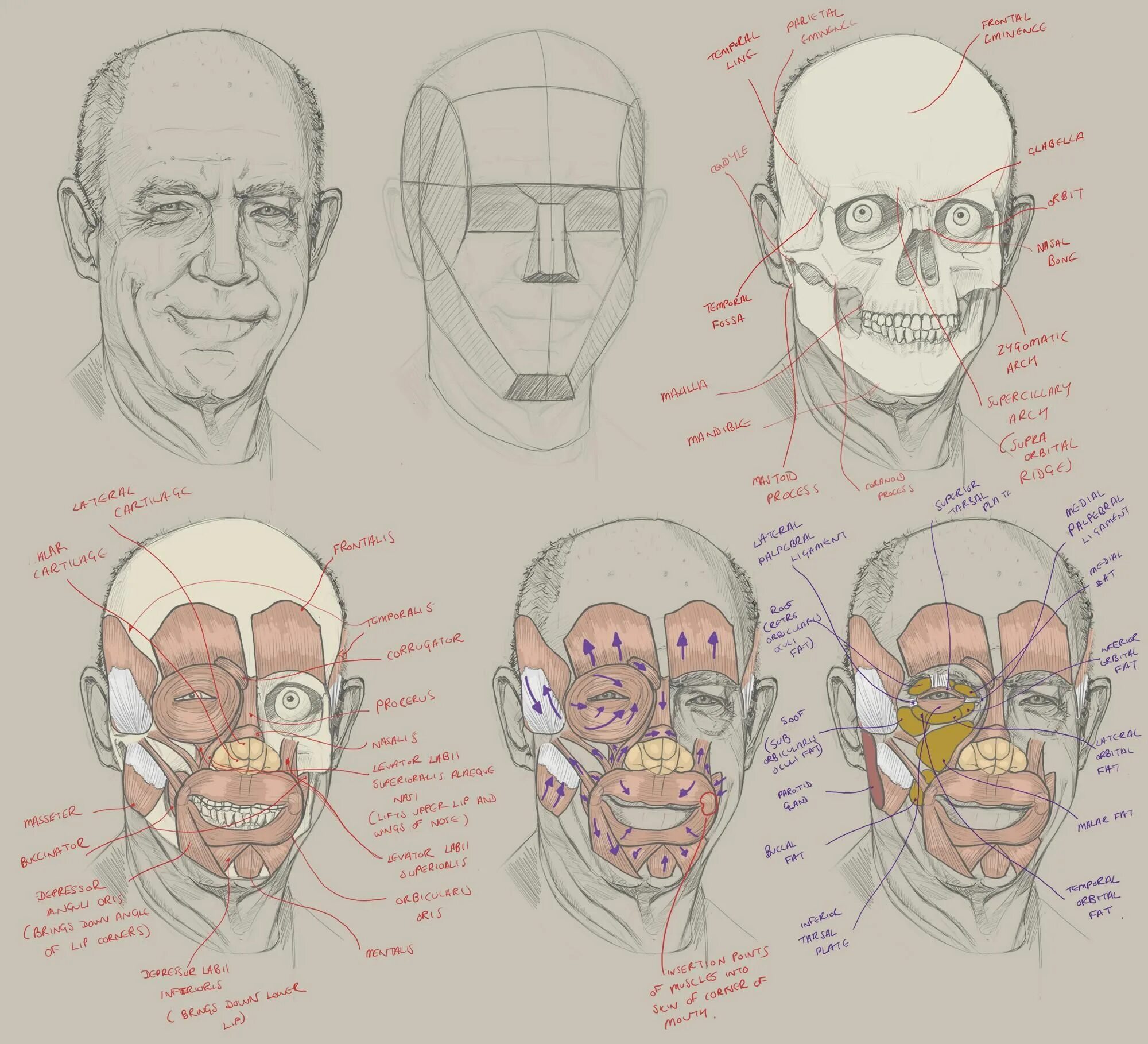Click the Buccal Fat label

(784, 853)
